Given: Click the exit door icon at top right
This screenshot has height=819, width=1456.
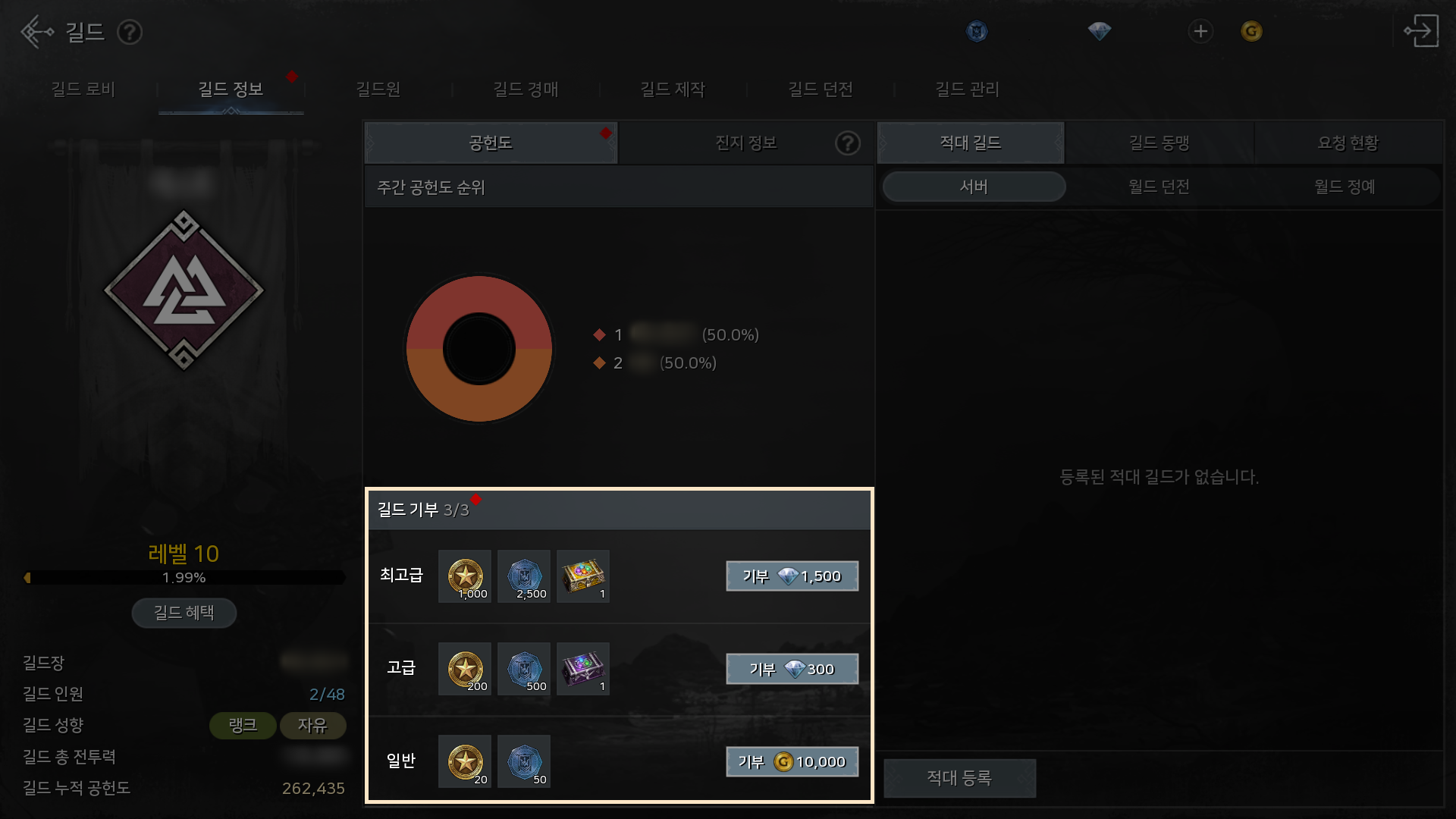Looking at the screenshot, I should pos(1422,31).
